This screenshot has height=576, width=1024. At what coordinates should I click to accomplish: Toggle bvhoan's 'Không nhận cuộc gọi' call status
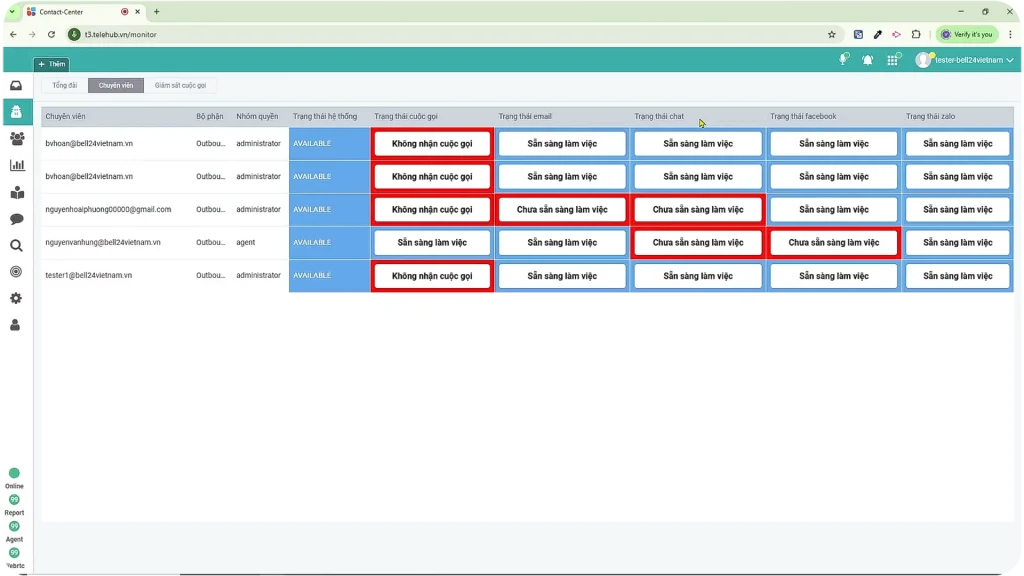point(432,143)
